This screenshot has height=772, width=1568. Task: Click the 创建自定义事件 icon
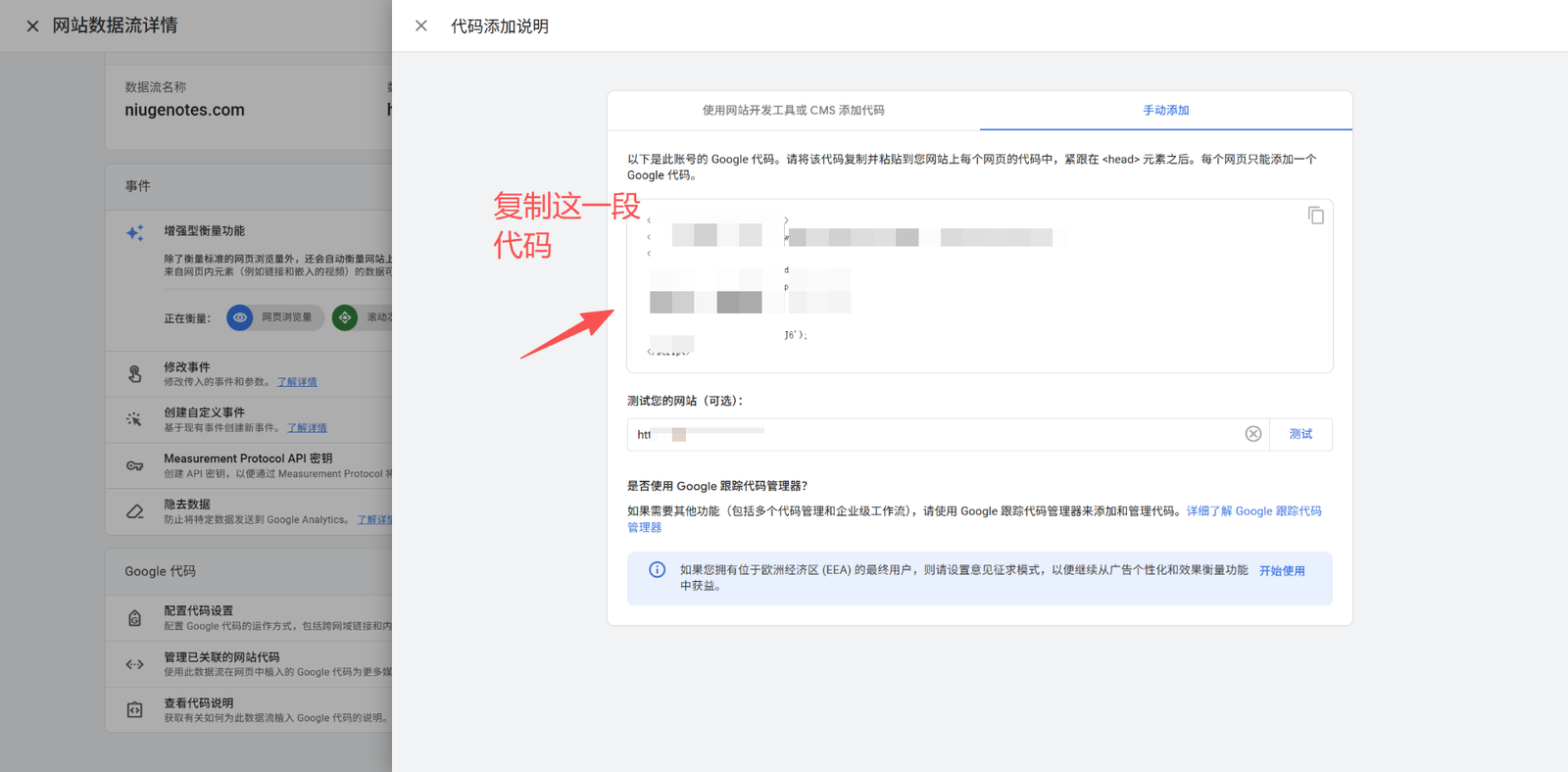[x=135, y=419]
